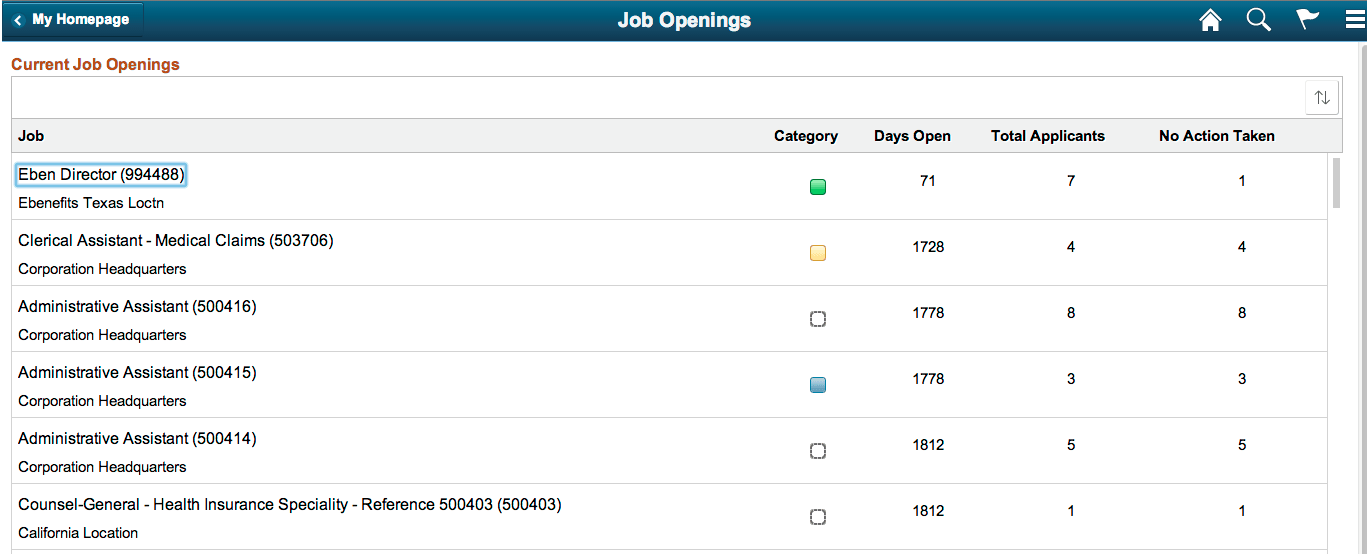Open Clerical Assistant - Medical Claims (503706)
Image resolution: width=1368 pixels, height=554 pixels.
pos(176,241)
